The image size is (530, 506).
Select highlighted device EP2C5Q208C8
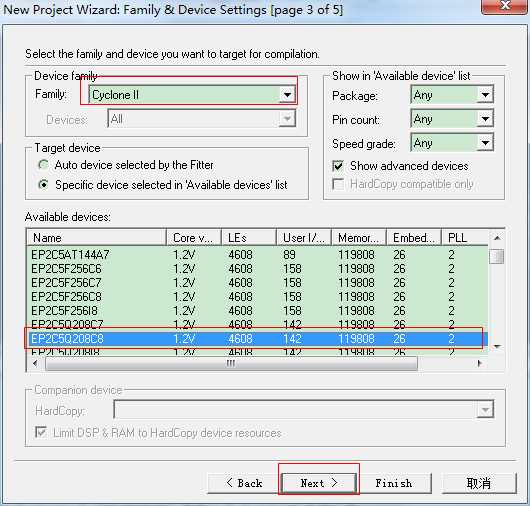click(x=257, y=339)
